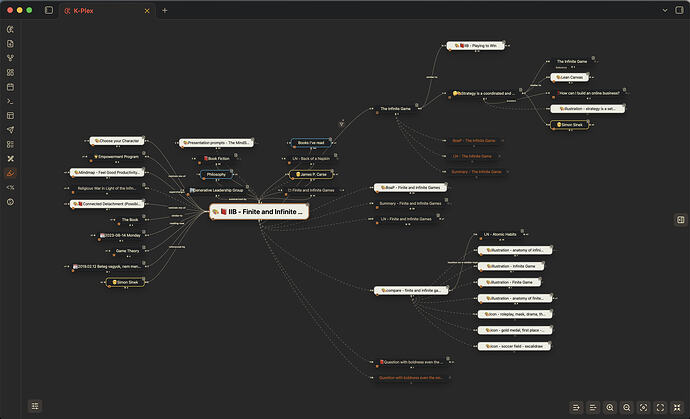690x419 pixels.
Task: Click the list-with-arrow icon in bottom toolbar
Action: point(576,408)
